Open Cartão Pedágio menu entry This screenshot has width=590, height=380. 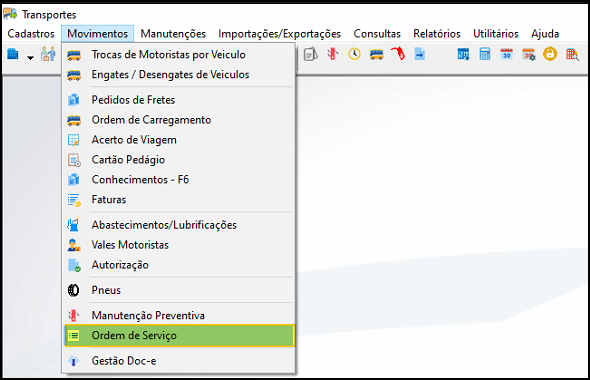pos(179,160)
